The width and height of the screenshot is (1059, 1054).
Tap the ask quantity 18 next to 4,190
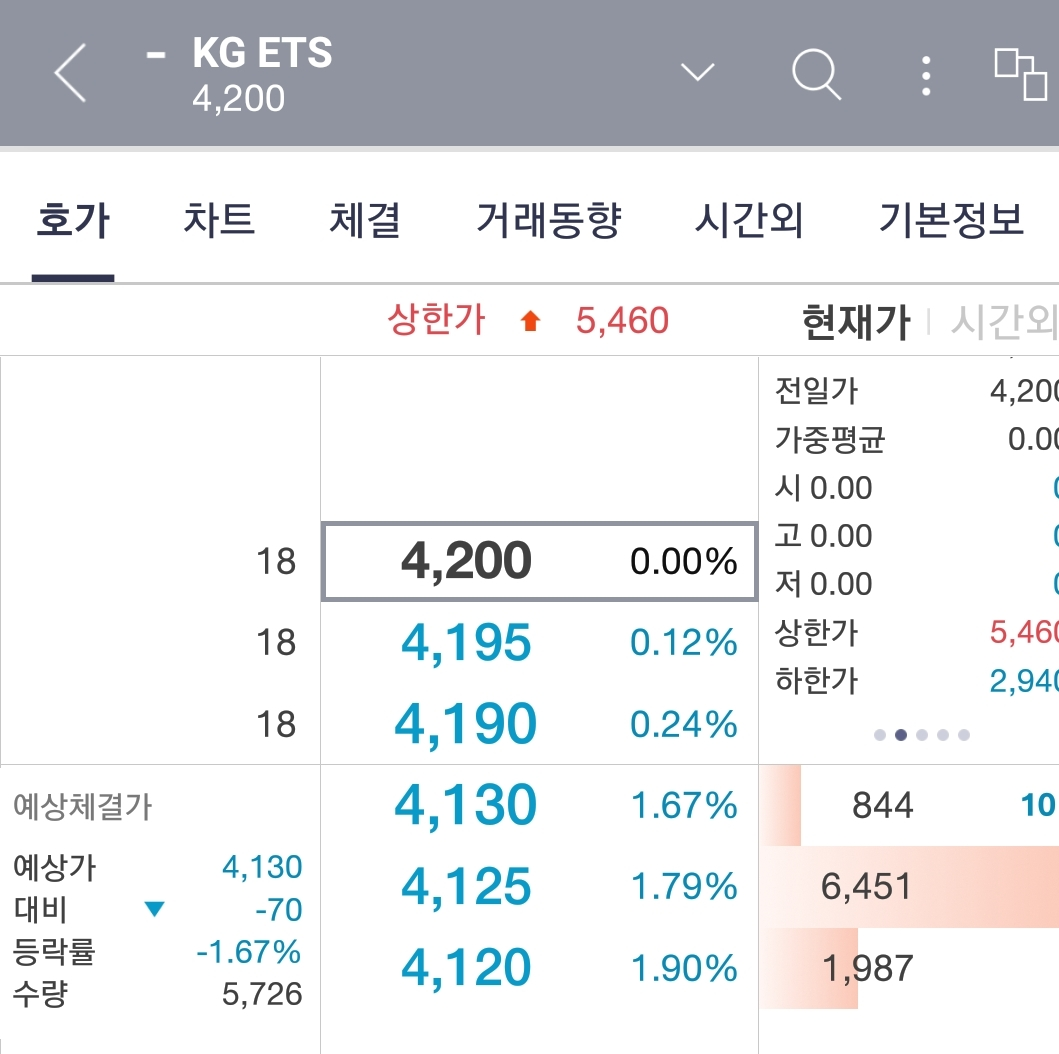tap(276, 724)
